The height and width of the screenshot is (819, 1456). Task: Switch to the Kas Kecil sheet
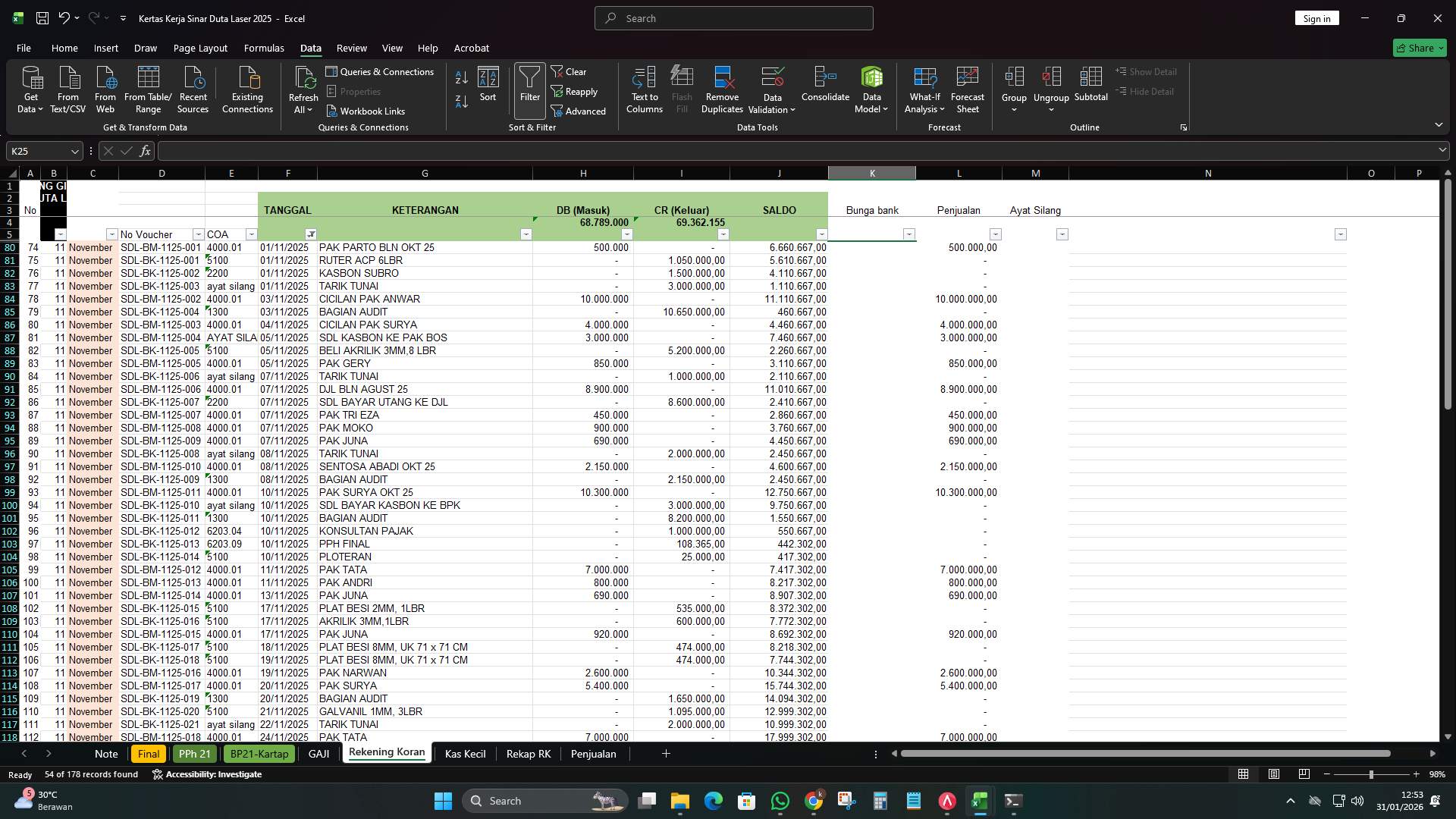464,753
